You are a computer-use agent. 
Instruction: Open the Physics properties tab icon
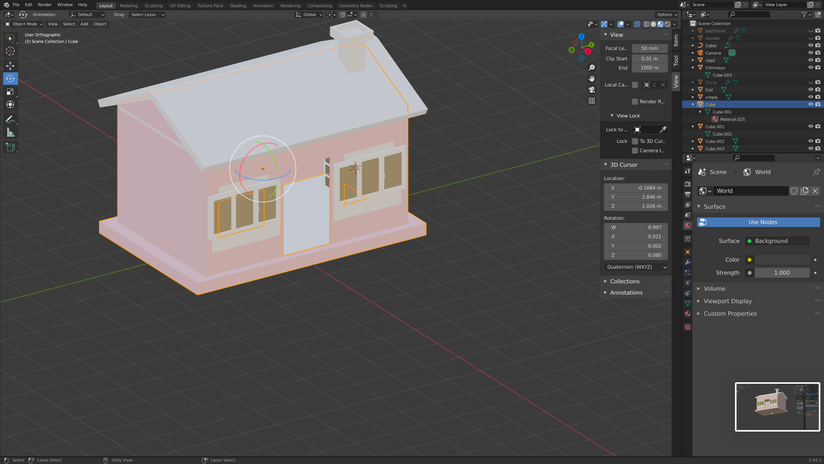[x=687, y=283]
